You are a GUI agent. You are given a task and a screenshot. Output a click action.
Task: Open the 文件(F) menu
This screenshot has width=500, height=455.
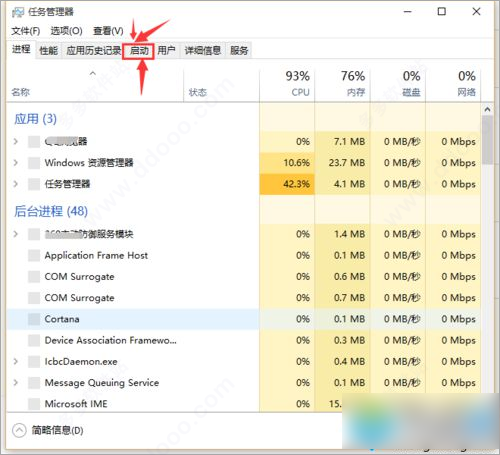[x=26, y=31]
